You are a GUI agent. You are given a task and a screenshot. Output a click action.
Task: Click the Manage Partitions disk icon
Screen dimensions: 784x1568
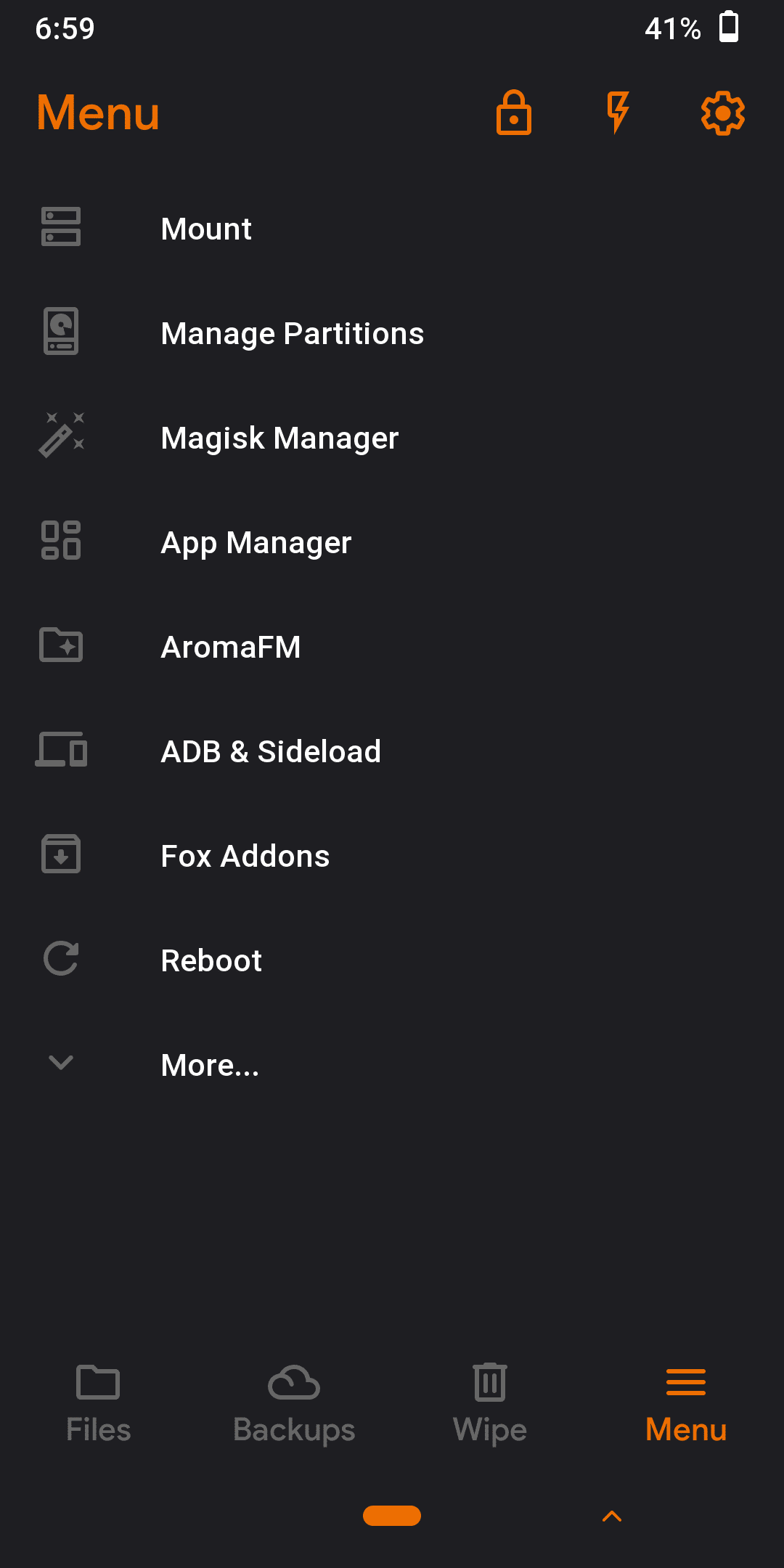[61, 332]
